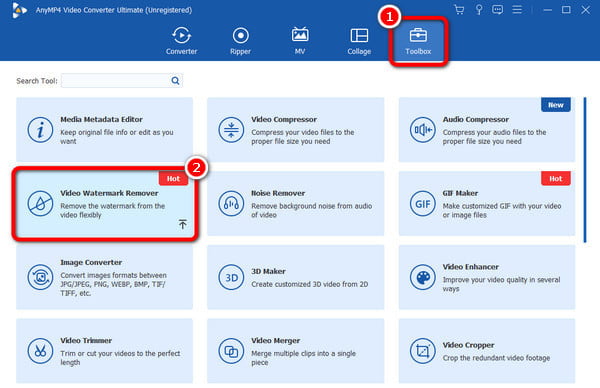
Task: Open Noise Remover title
Action: point(278,193)
